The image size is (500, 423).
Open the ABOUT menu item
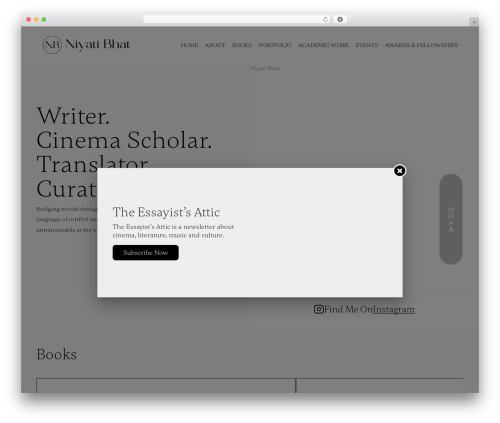tap(215, 45)
